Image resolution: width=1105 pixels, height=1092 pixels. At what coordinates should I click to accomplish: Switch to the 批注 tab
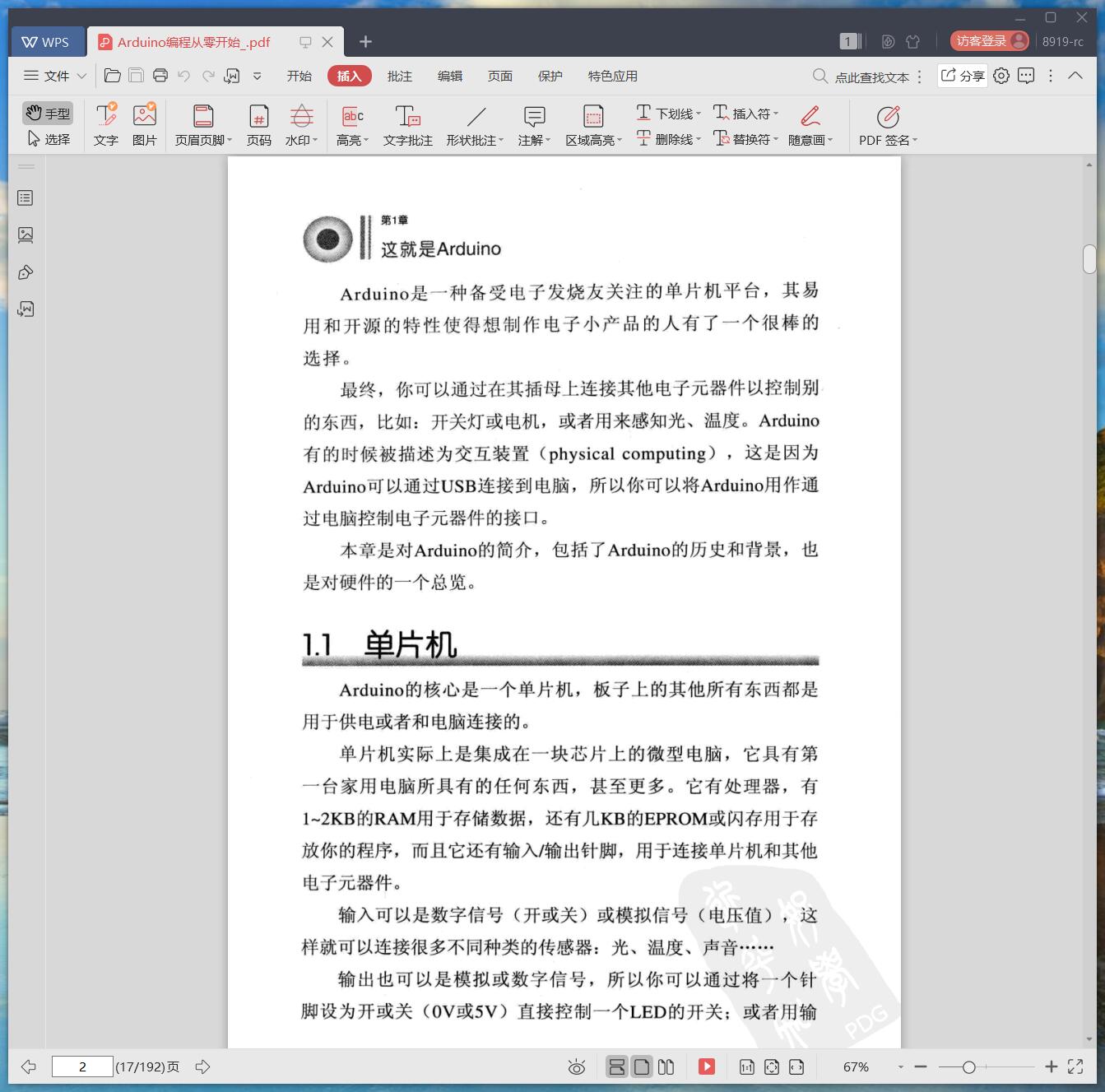click(400, 76)
